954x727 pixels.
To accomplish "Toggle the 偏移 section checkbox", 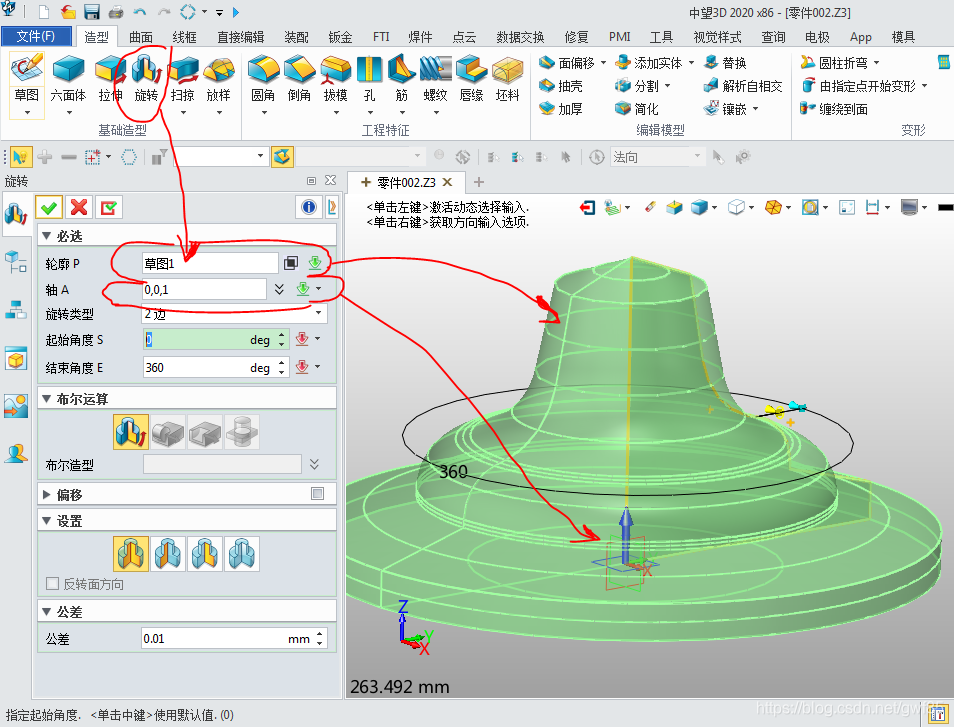I will [x=318, y=493].
